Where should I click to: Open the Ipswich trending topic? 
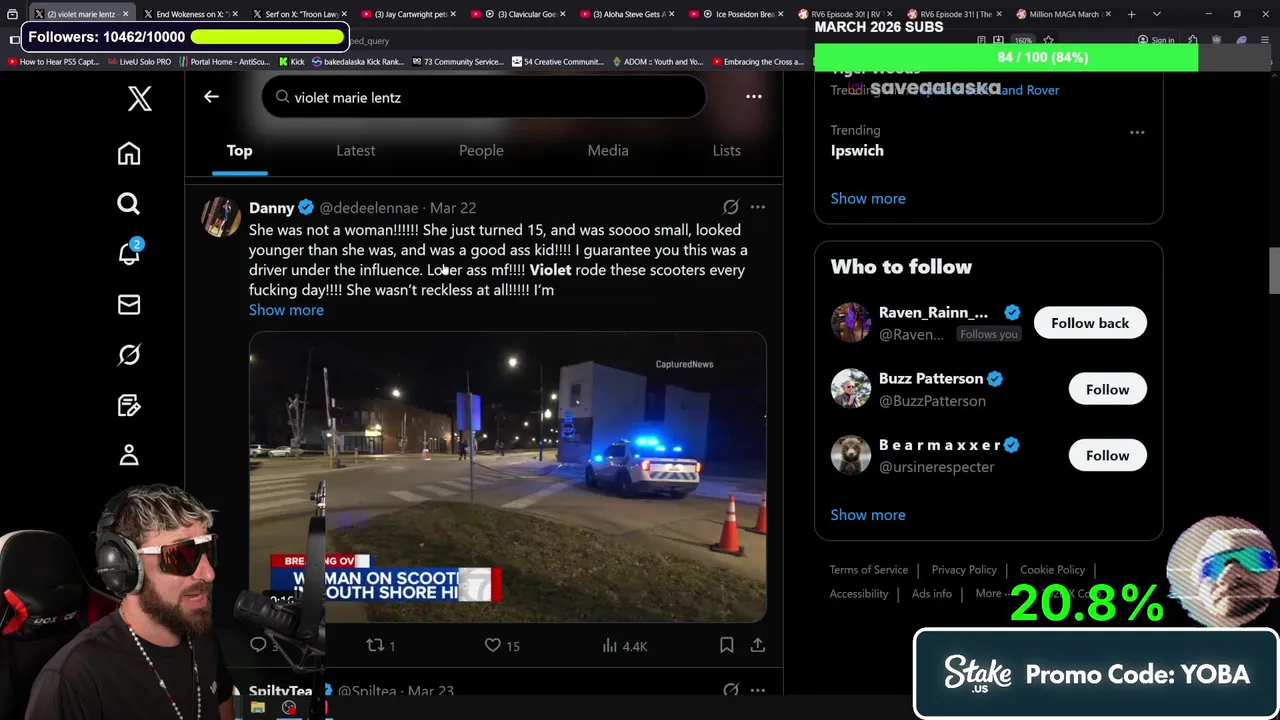click(x=857, y=151)
